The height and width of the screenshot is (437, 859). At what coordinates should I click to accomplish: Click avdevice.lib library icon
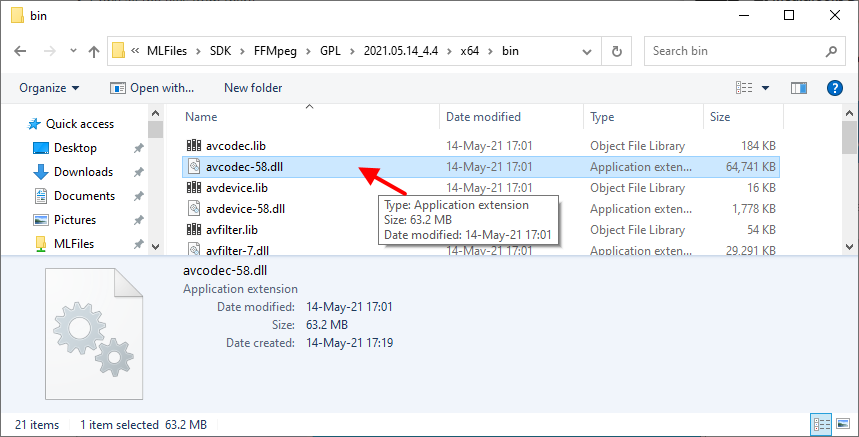pyautogui.click(x=194, y=187)
